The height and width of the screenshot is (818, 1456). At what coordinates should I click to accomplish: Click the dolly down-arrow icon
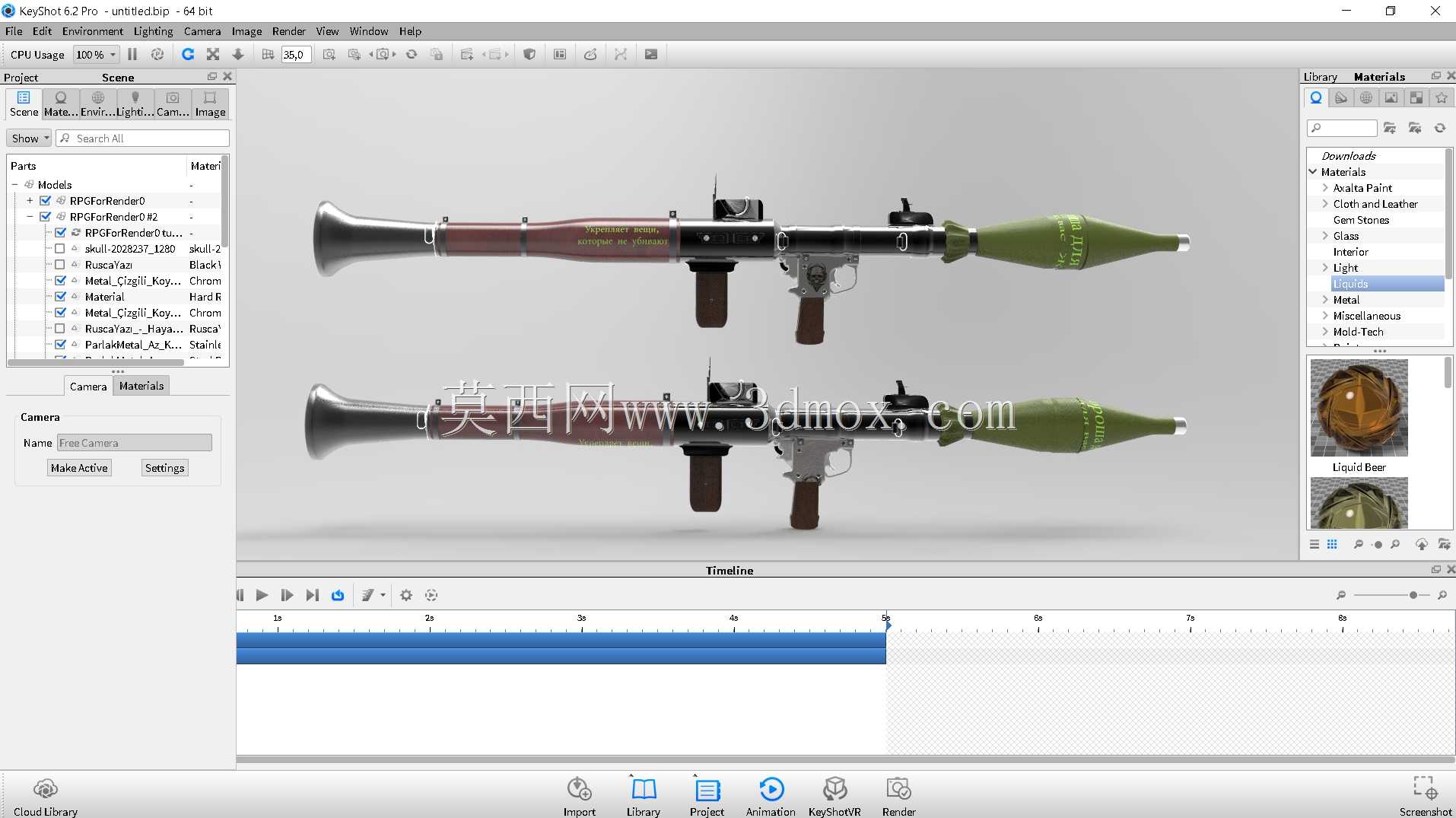(x=238, y=54)
